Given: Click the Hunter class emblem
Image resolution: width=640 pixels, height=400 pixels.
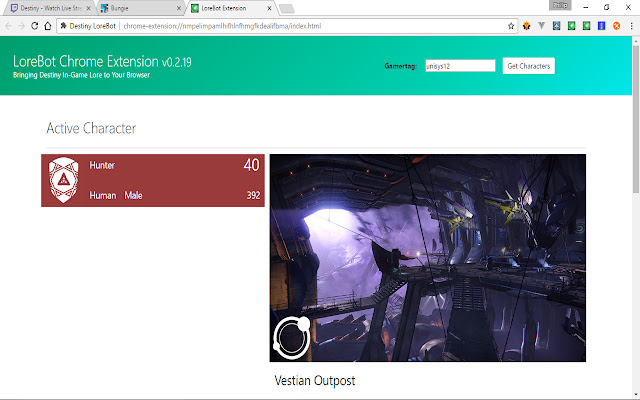Looking at the screenshot, I should [x=64, y=180].
